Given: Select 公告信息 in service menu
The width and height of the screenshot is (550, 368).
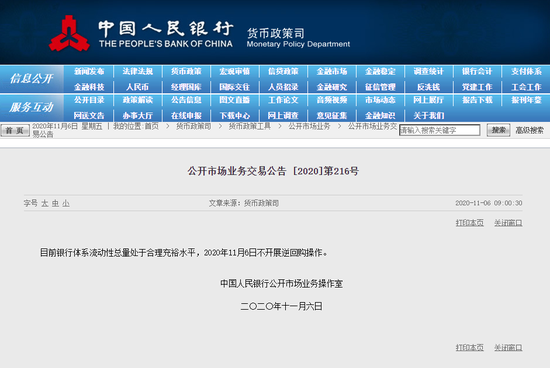Looking at the screenshot, I should pos(186,100).
